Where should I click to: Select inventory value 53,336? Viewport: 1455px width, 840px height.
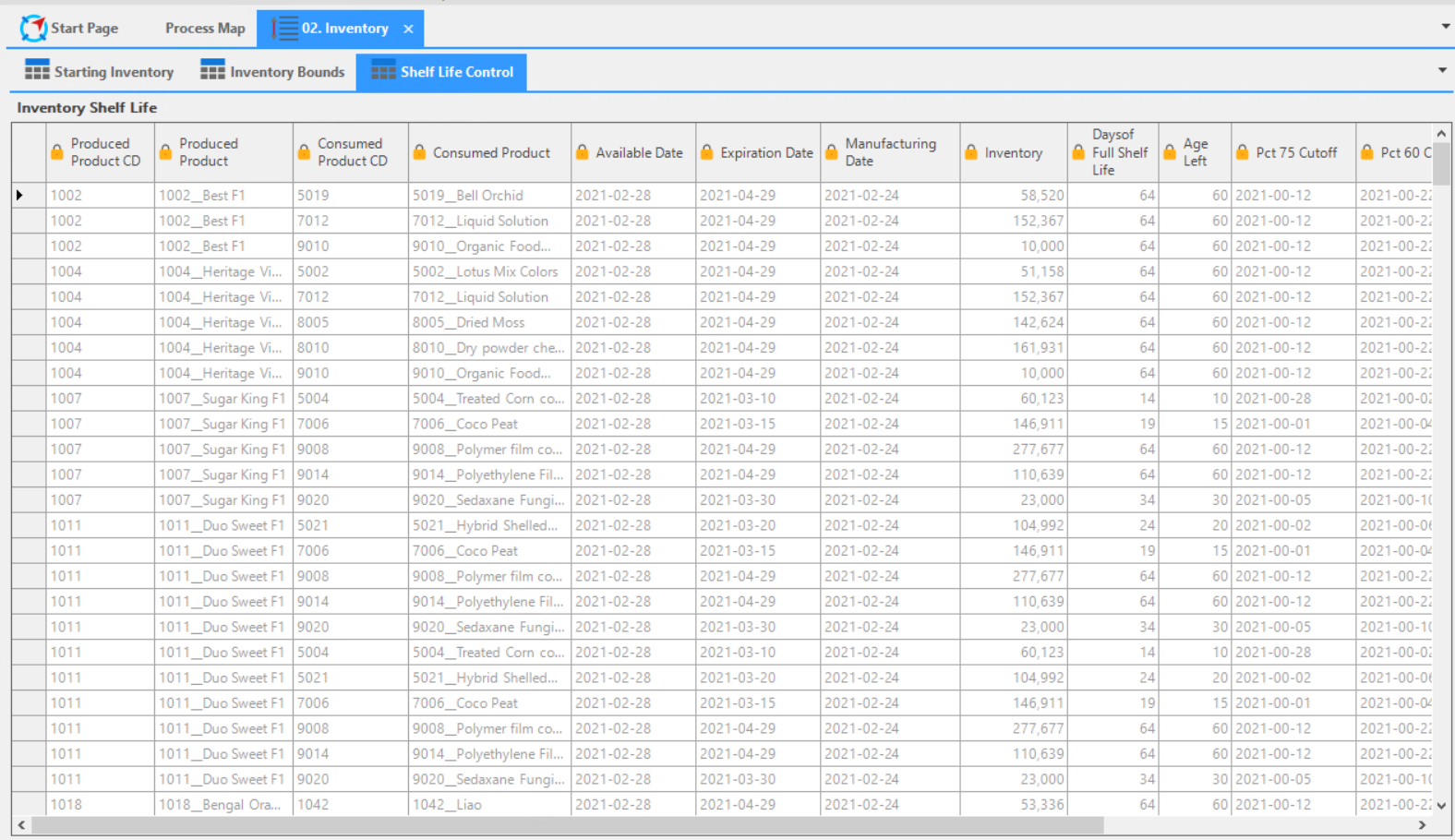1014,804
